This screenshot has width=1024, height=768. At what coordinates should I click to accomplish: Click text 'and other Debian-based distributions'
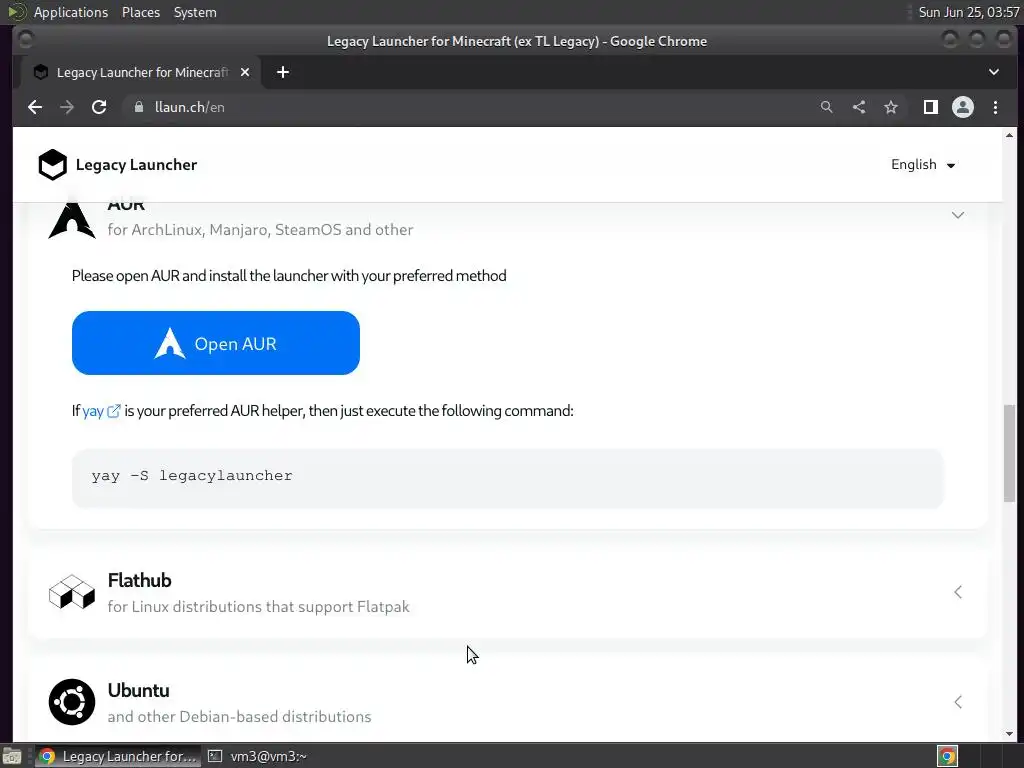[239, 716]
